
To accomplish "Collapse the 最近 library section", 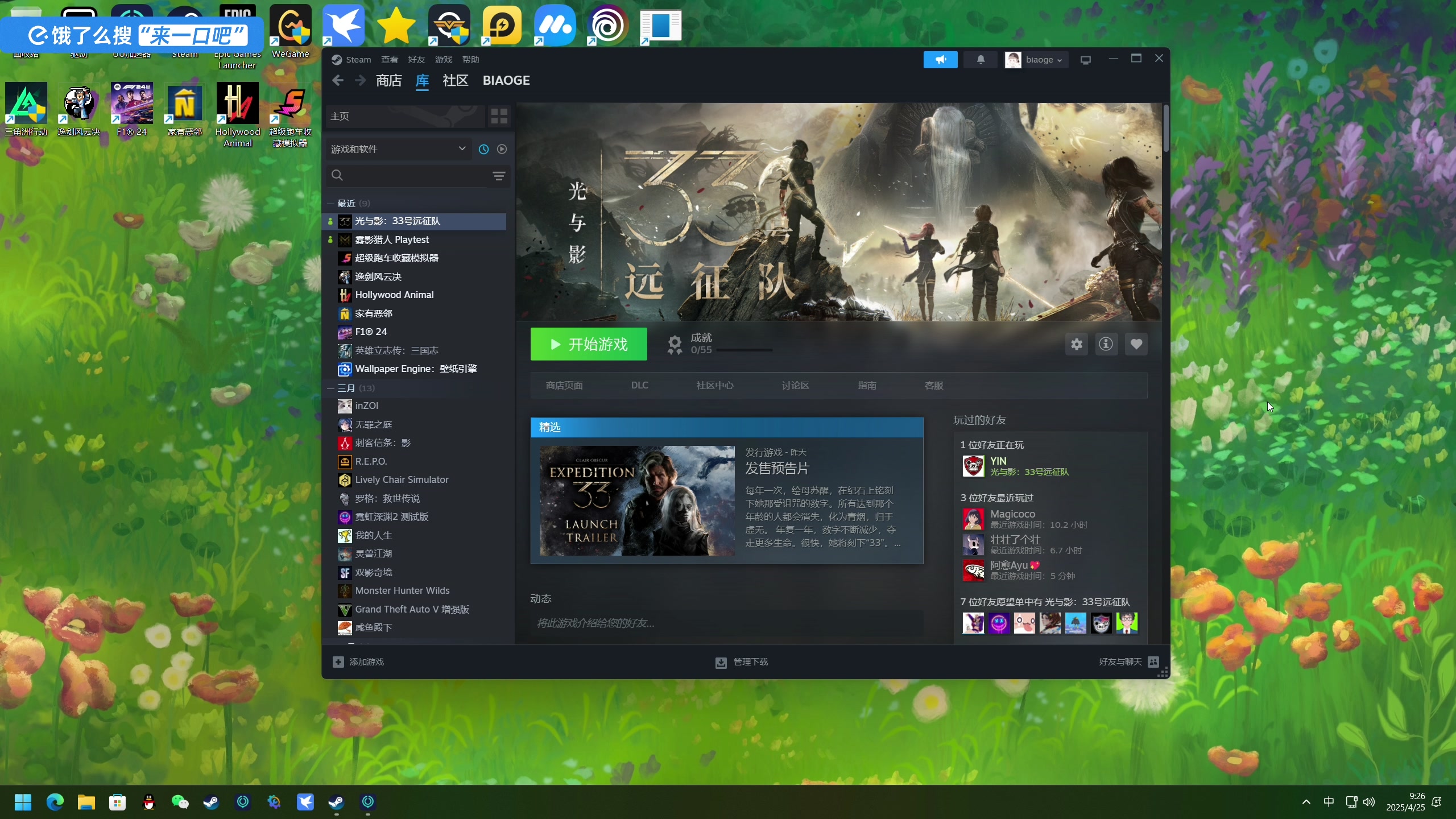I will (x=330, y=204).
